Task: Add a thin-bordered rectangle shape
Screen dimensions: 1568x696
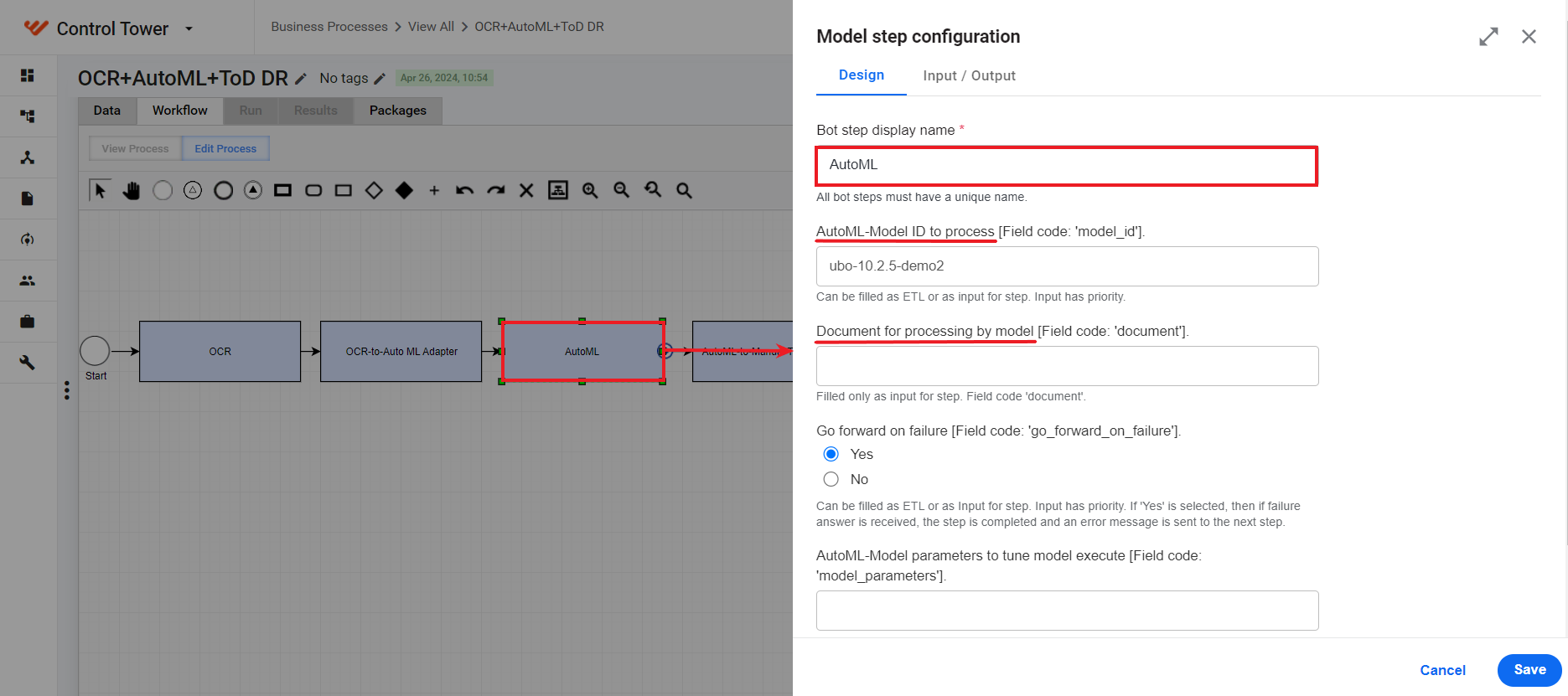Action: click(x=344, y=190)
